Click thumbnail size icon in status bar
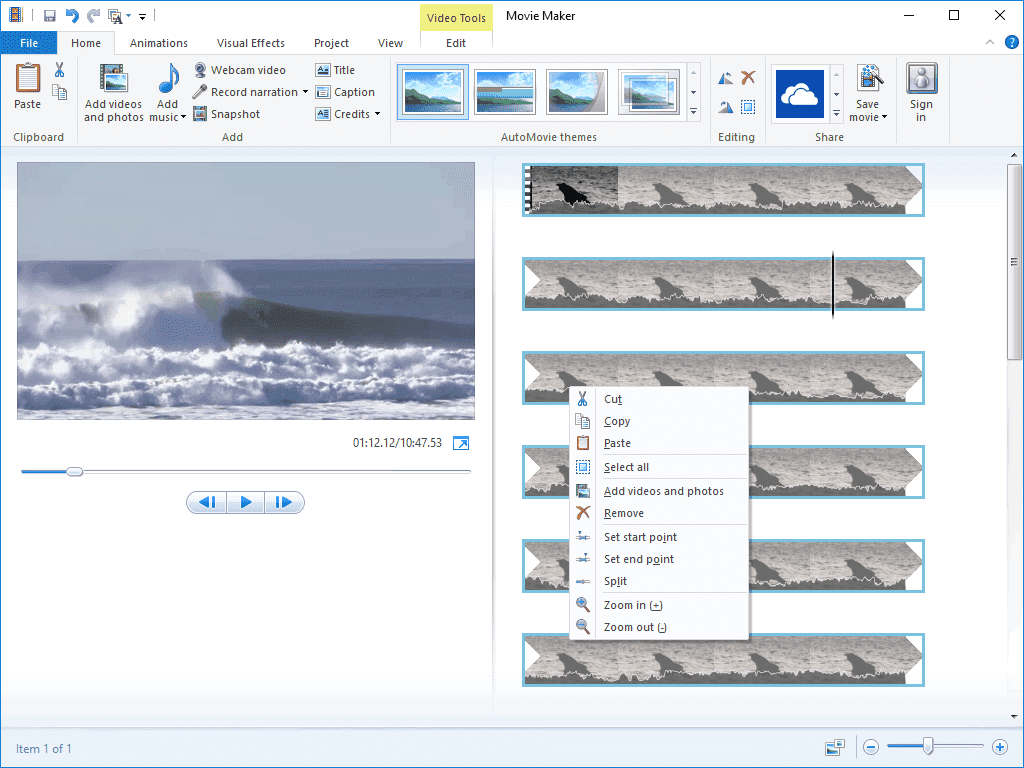This screenshot has height=768, width=1024. (835, 747)
